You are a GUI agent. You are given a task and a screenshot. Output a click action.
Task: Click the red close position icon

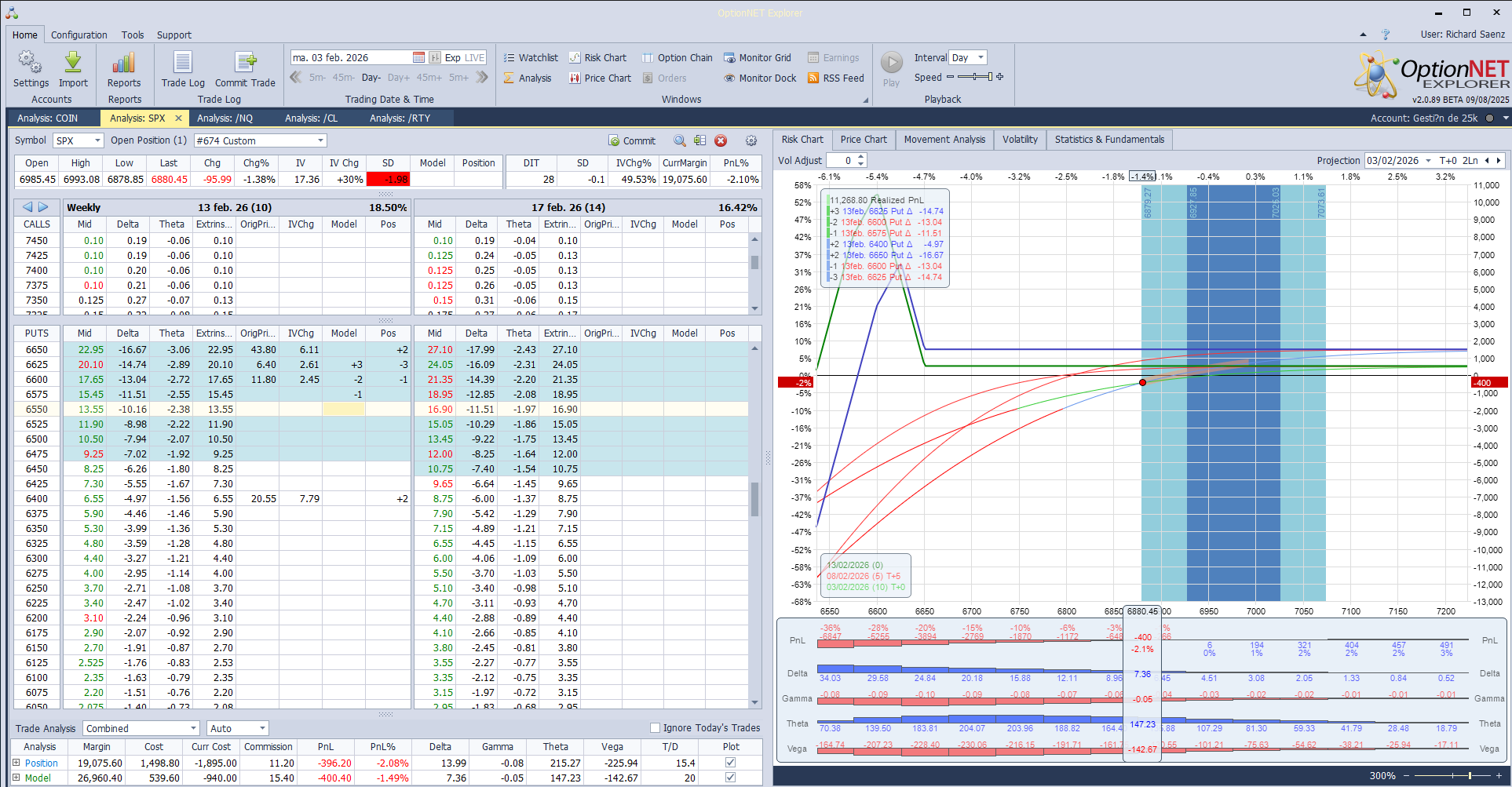pos(721,140)
